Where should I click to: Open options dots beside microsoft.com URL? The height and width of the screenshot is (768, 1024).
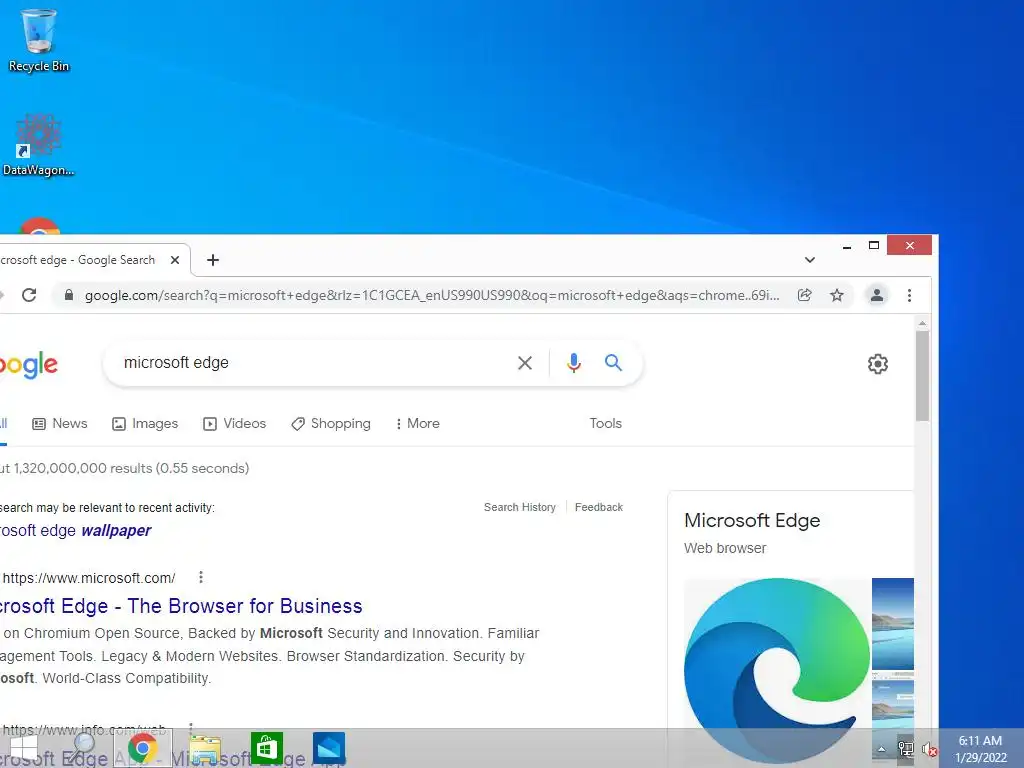(x=200, y=577)
